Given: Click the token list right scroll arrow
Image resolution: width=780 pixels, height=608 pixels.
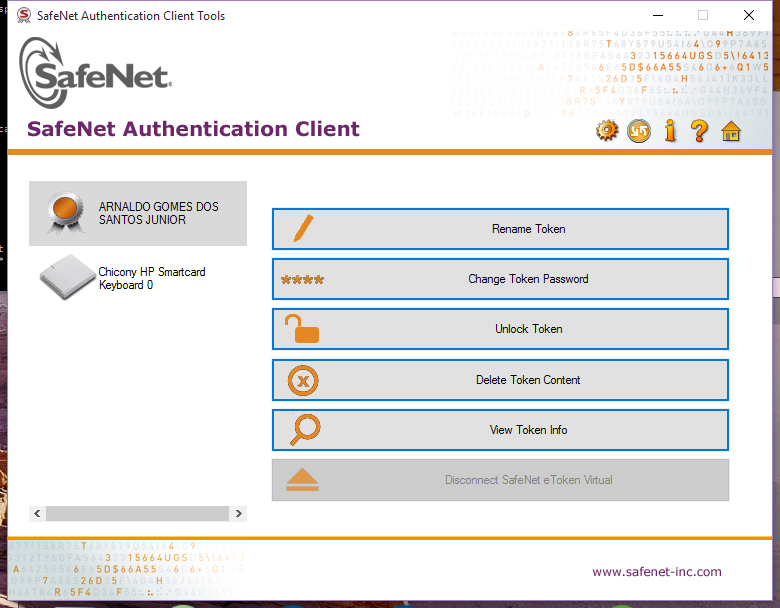Looking at the screenshot, I should coord(239,513).
